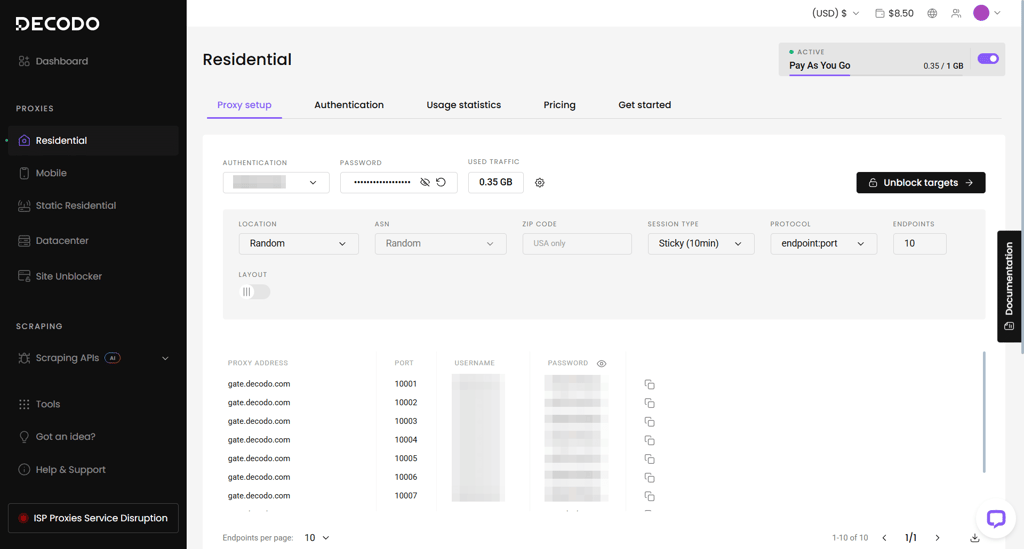Open the Protocol dropdown
The image size is (1024, 549).
click(x=824, y=243)
